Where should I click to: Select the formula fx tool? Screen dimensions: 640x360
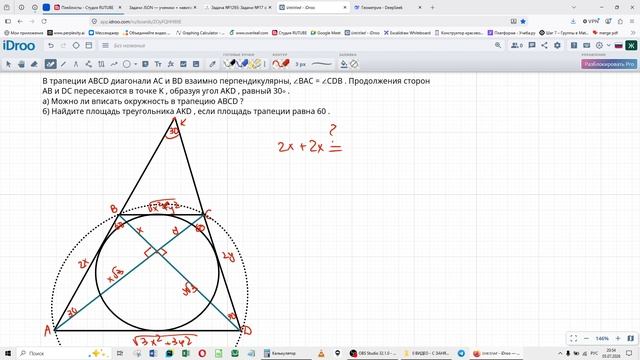click(171, 64)
